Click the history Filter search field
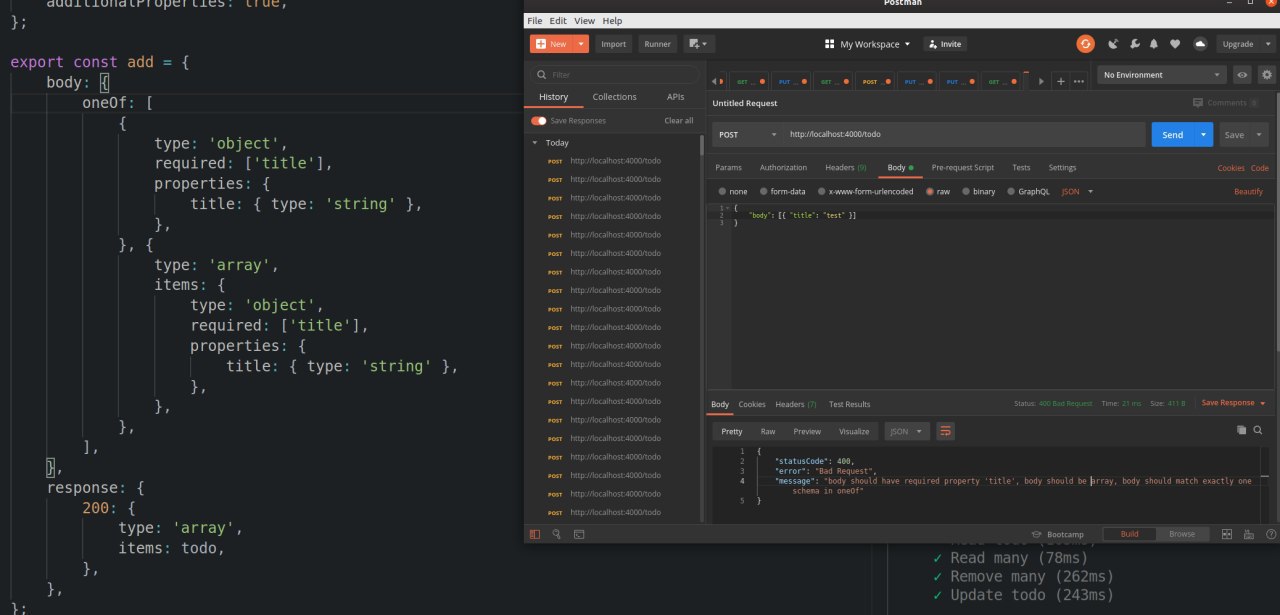Image resolution: width=1280 pixels, height=615 pixels. pos(615,75)
